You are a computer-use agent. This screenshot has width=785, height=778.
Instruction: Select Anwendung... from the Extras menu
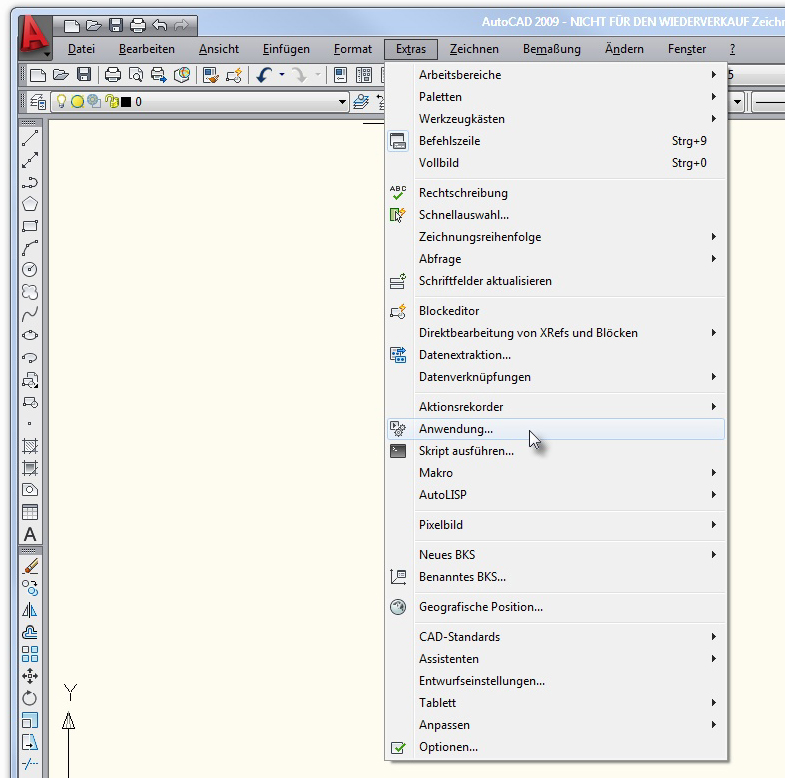tap(456, 429)
